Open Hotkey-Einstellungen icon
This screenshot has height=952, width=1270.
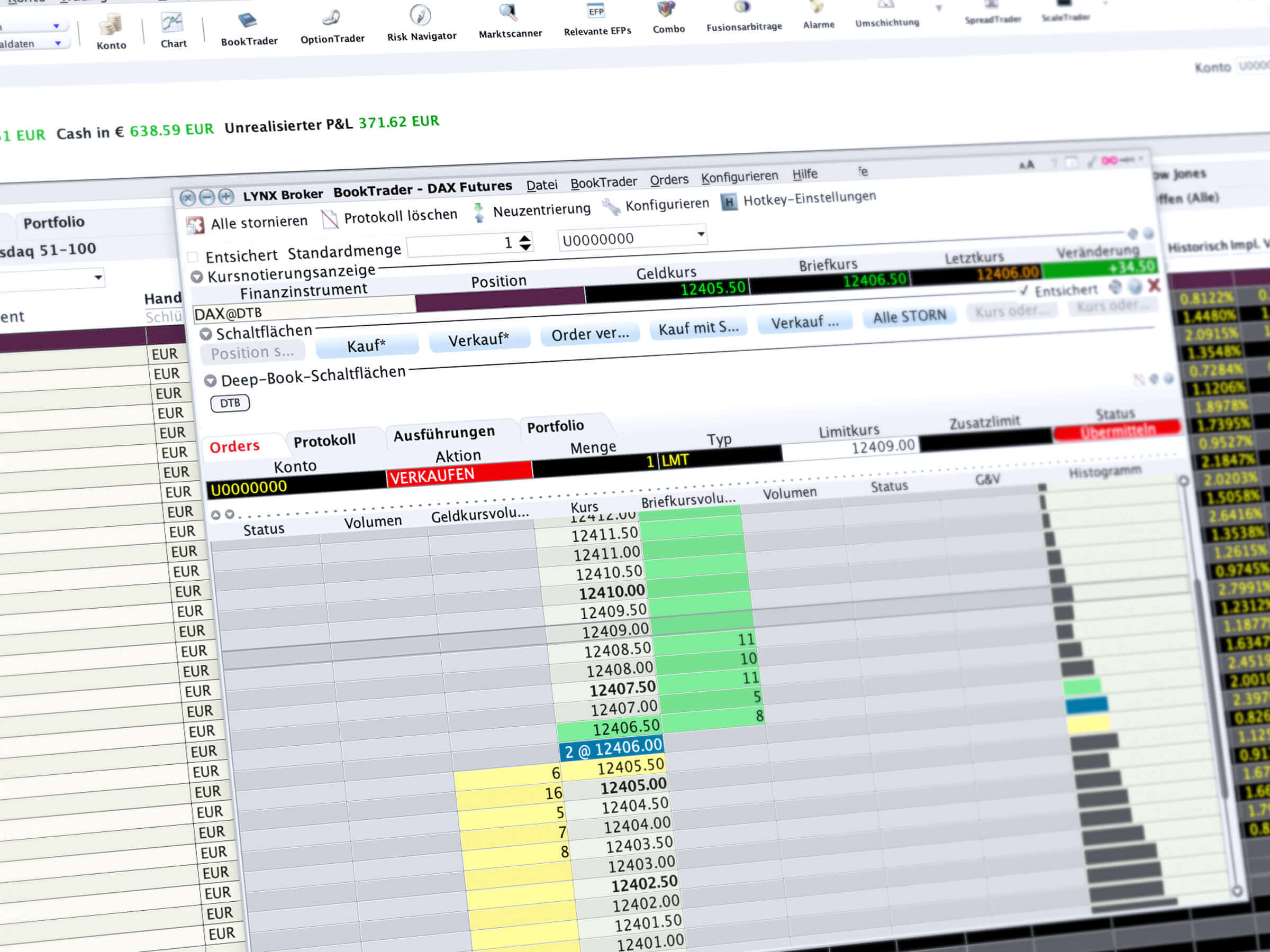729,202
